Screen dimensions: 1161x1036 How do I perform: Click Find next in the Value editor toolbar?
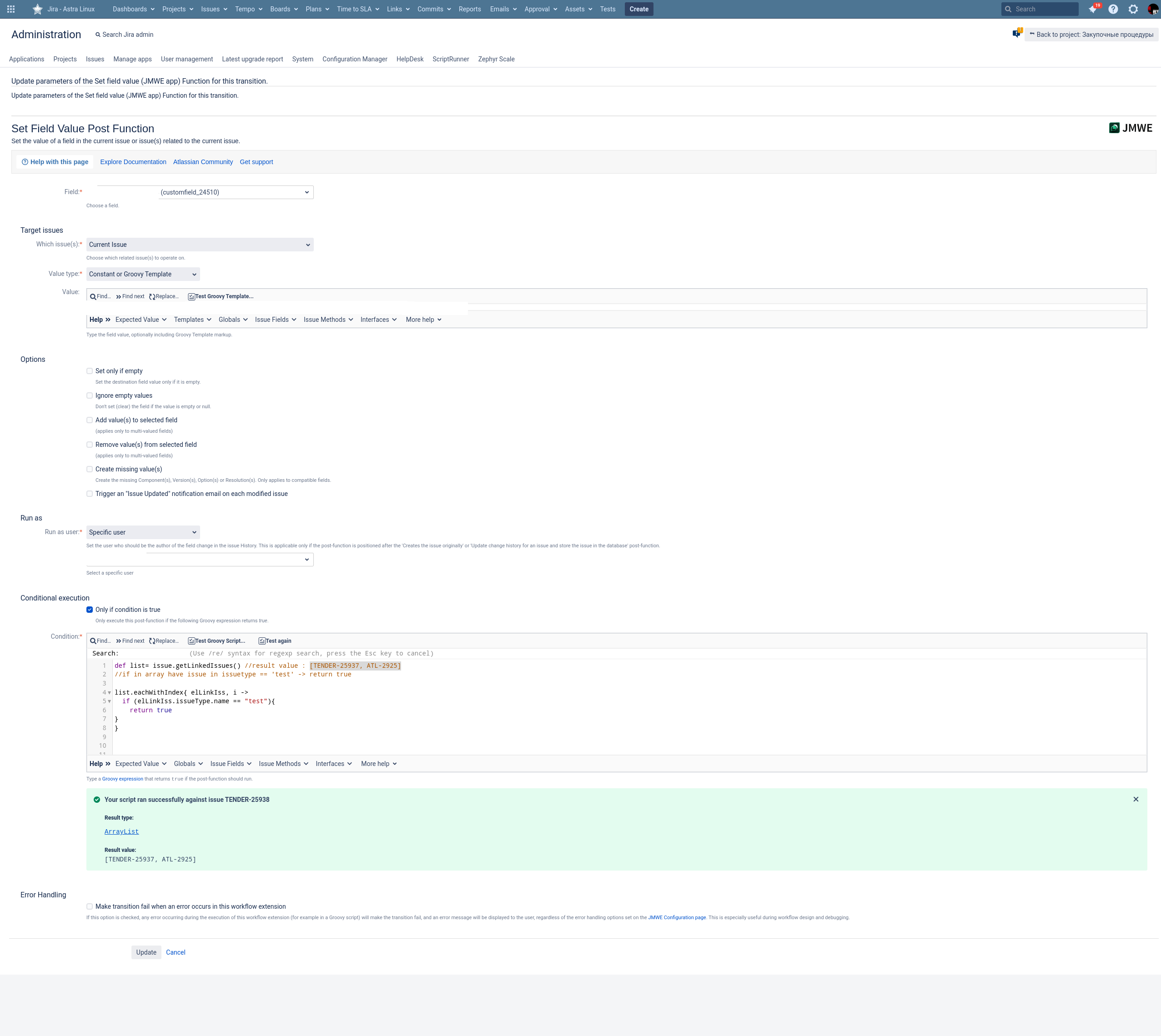pyautogui.click(x=130, y=296)
